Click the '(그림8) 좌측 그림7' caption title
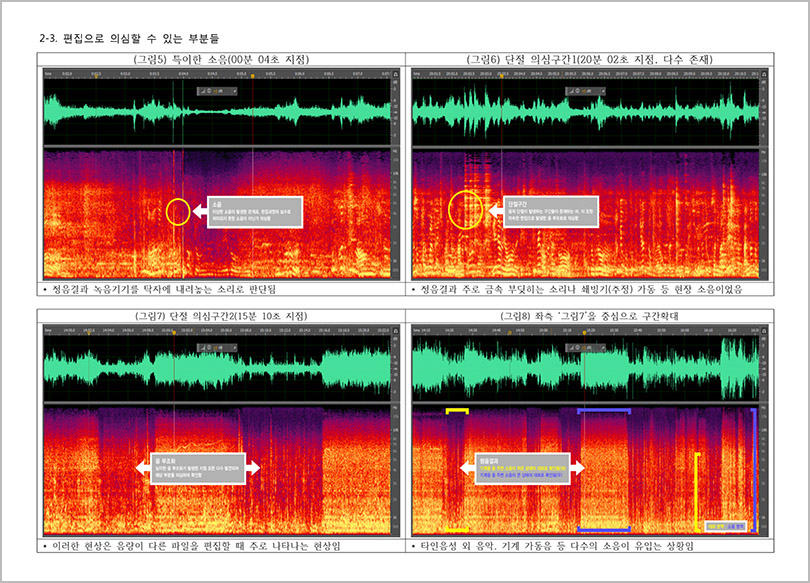The image size is (810, 583). tap(590, 316)
